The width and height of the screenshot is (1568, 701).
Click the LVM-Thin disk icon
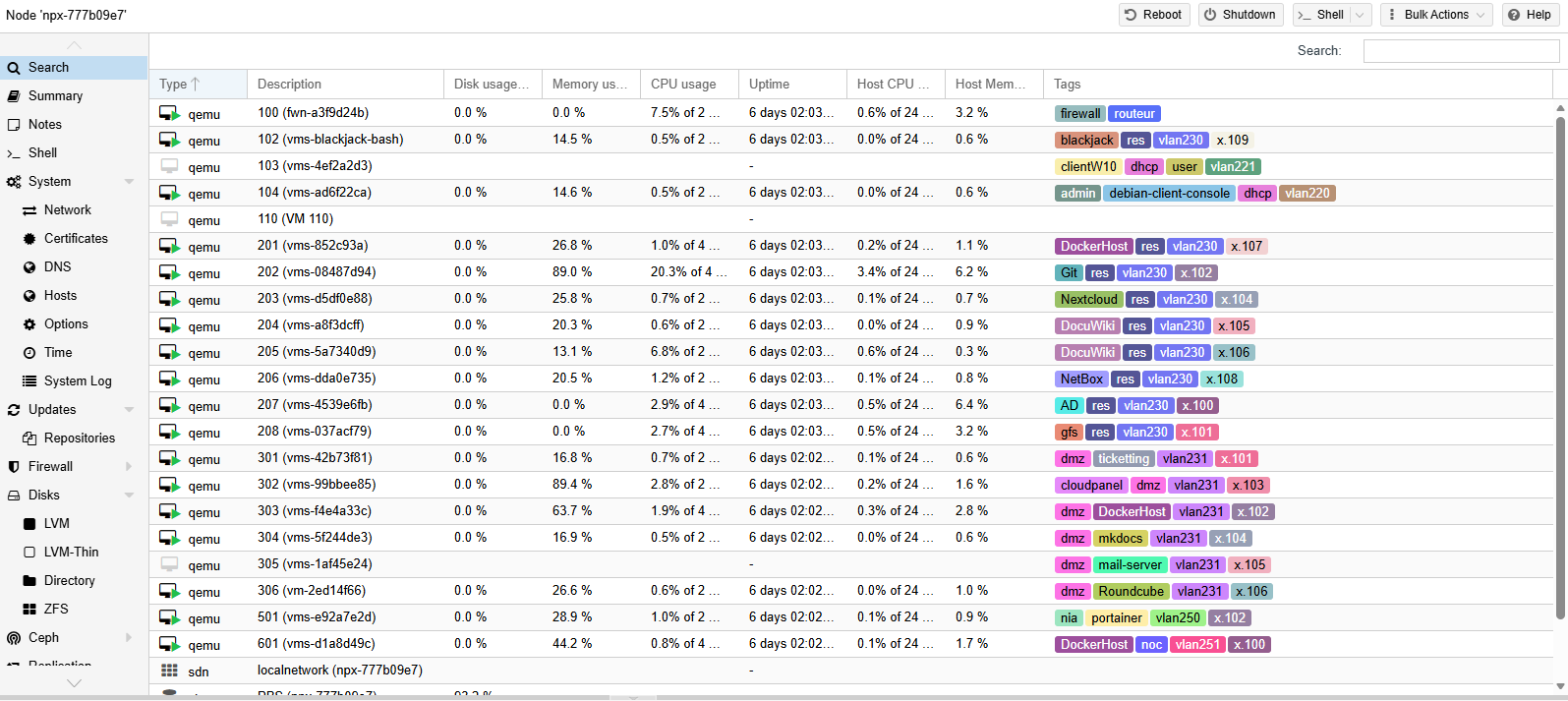[x=29, y=553]
